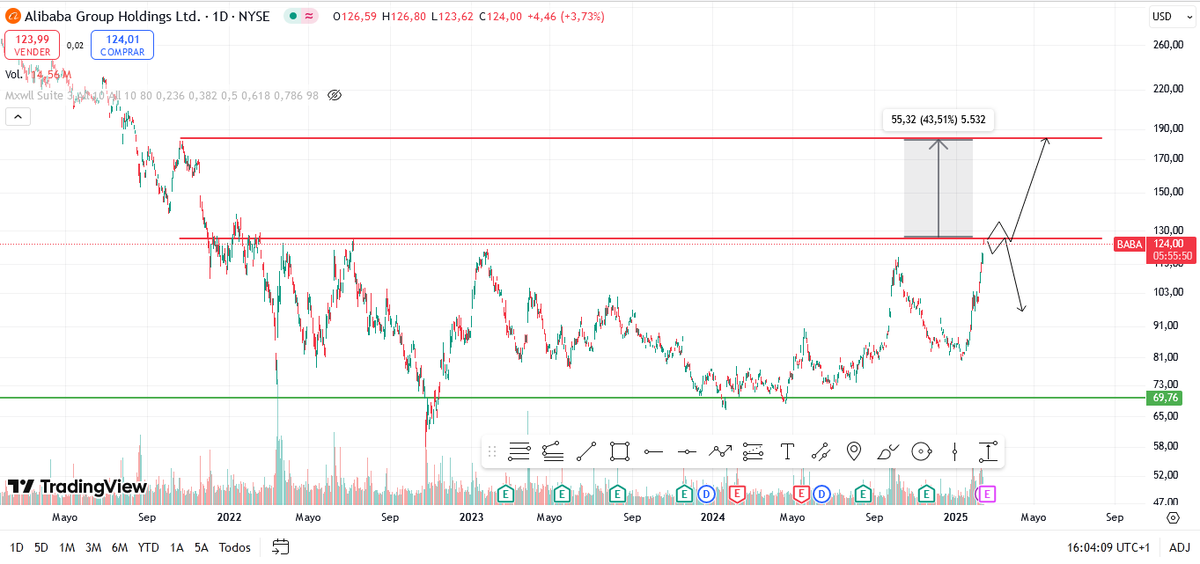This screenshot has width=1200, height=564.
Task: Click the green E earnings marker near 2025
Action: point(927,493)
